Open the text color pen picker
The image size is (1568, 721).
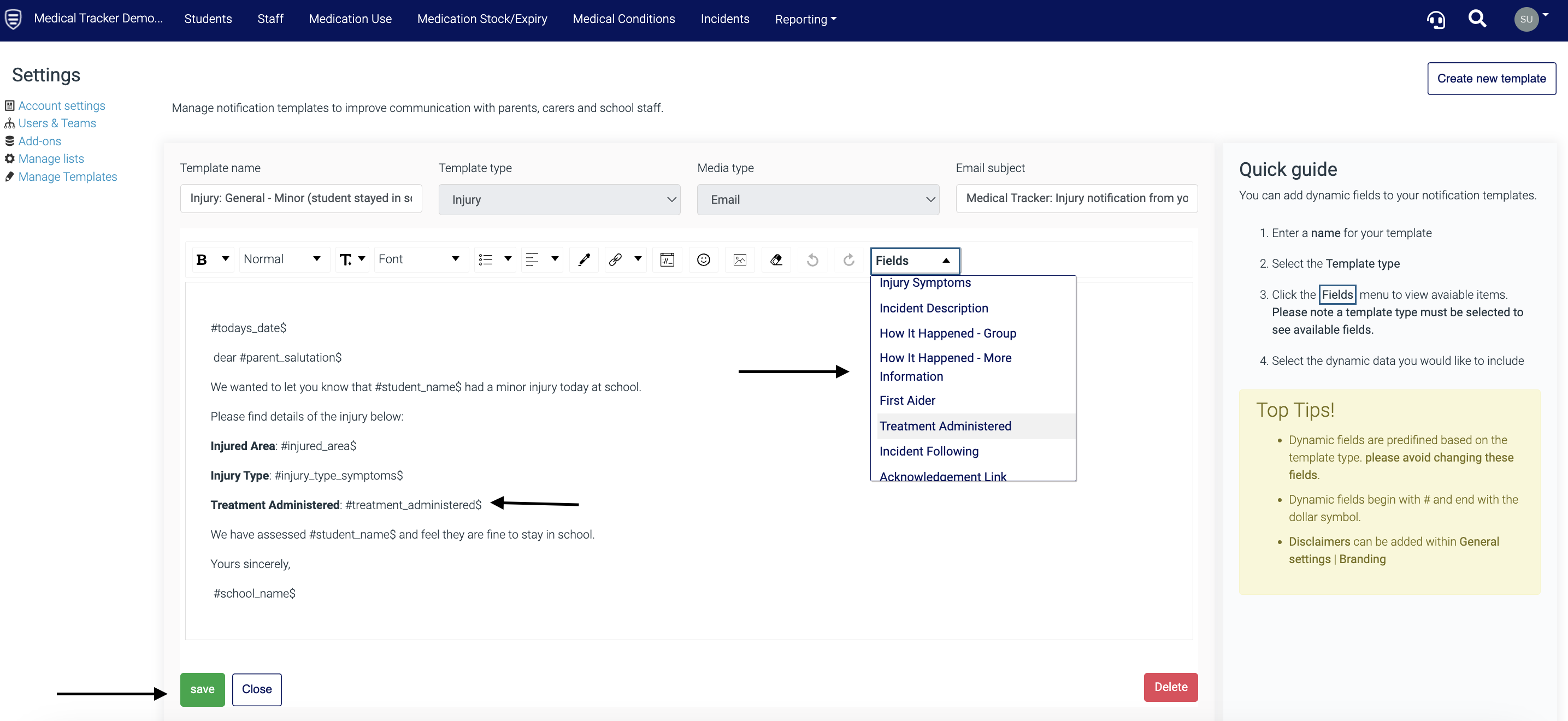coord(583,259)
